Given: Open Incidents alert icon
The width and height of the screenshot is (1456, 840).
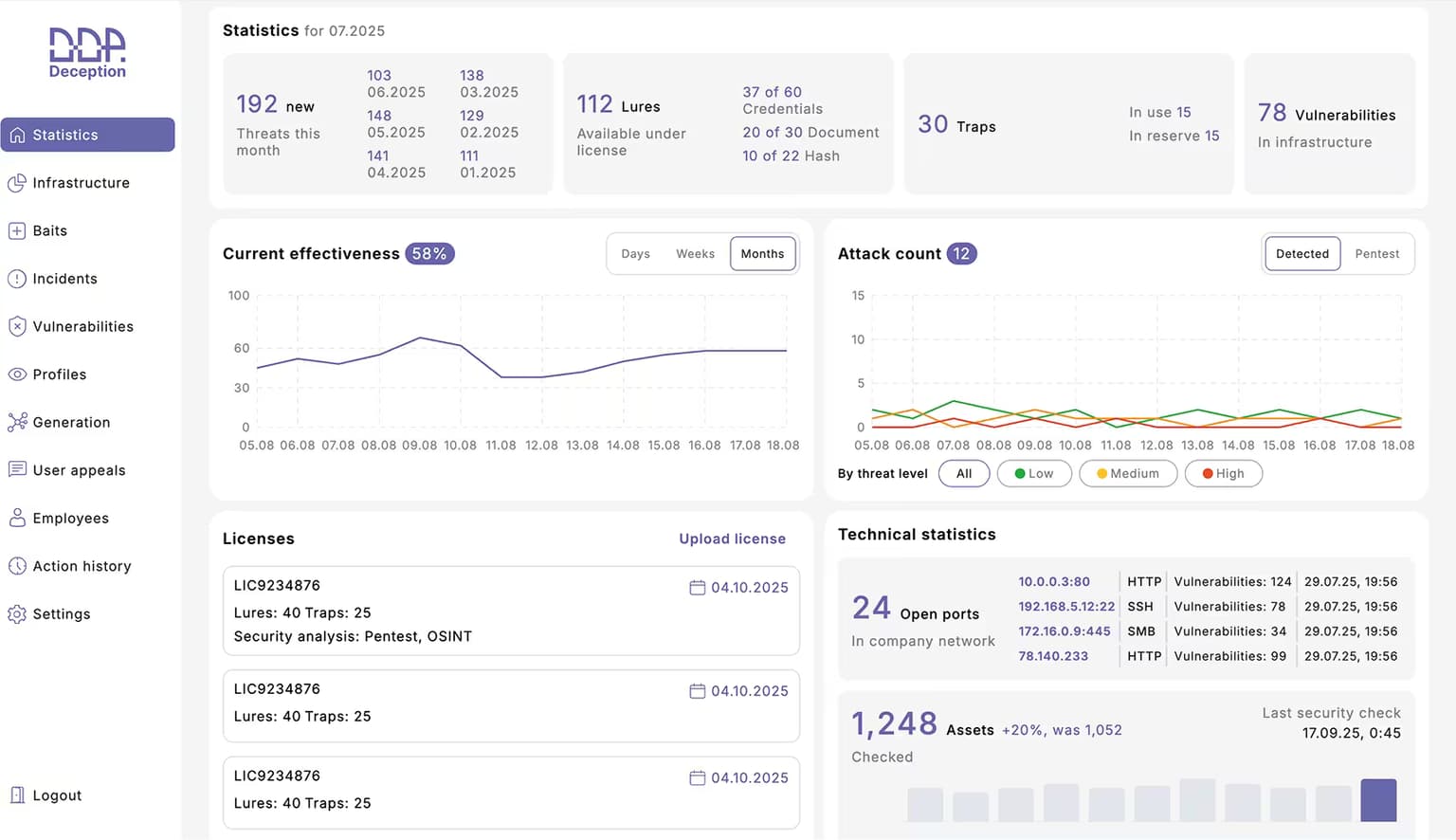Looking at the screenshot, I should 17,279.
